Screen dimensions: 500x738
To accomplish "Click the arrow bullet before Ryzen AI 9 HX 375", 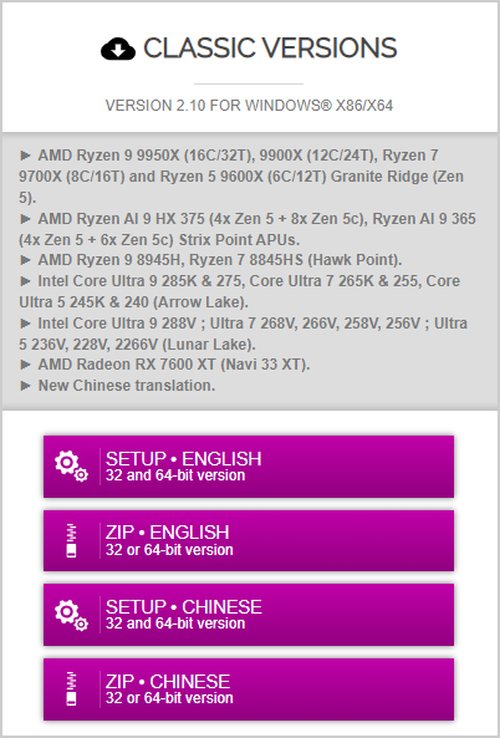I will (25, 218).
